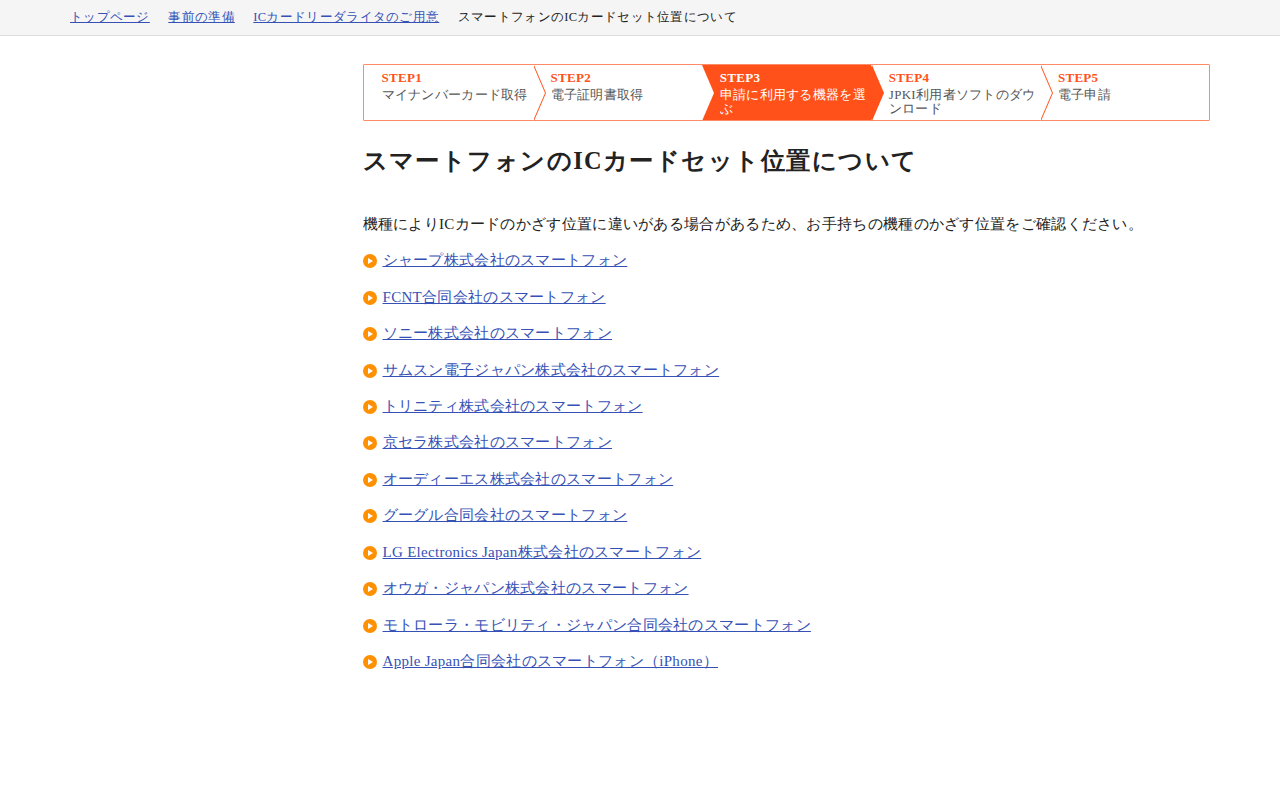Image resolution: width=1280 pixels, height=800 pixels.
Task: Open グーグル合同会社のスマートフォン link
Action: 505,515
